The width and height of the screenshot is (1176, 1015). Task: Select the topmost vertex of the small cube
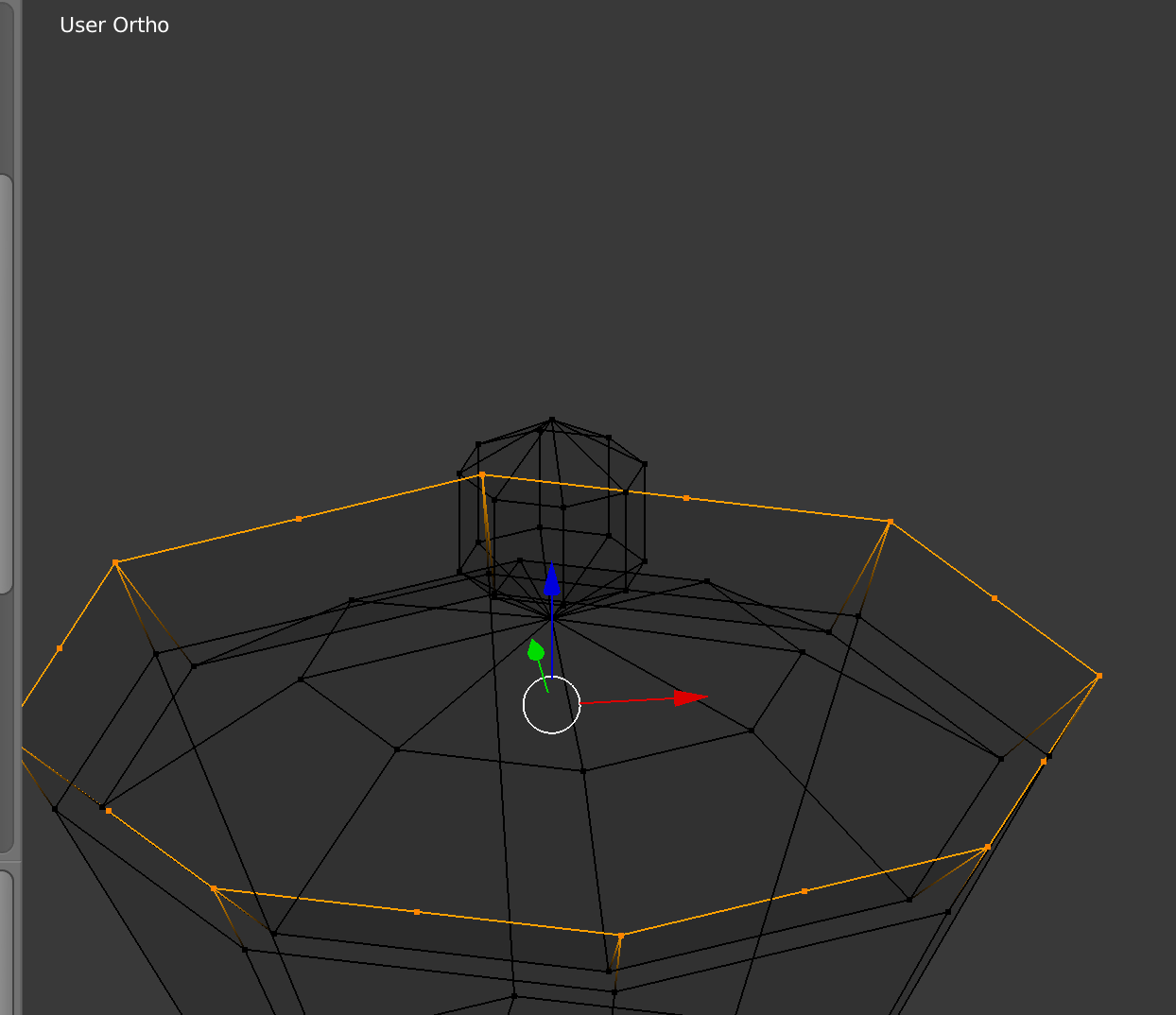pos(551,420)
